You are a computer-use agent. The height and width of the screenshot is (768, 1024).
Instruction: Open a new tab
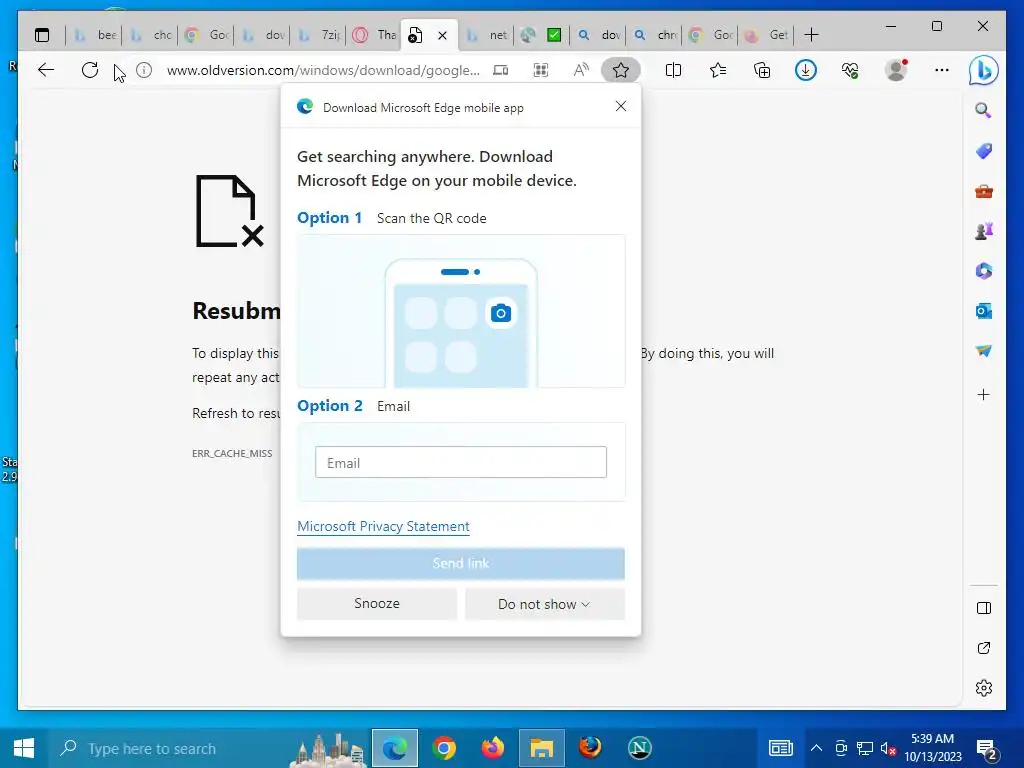[811, 35]
